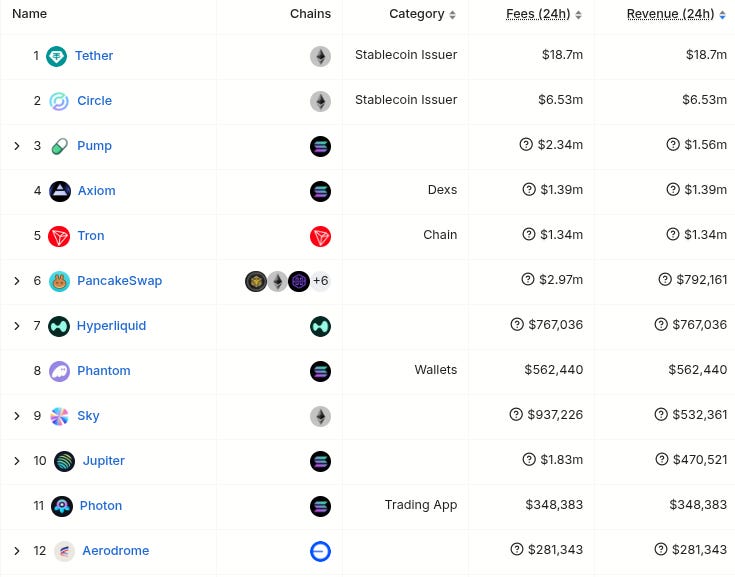This screenshot has height=577, width=735.
Task: Click Phantom's $562,440 revenue value
Action: [698, 370]
